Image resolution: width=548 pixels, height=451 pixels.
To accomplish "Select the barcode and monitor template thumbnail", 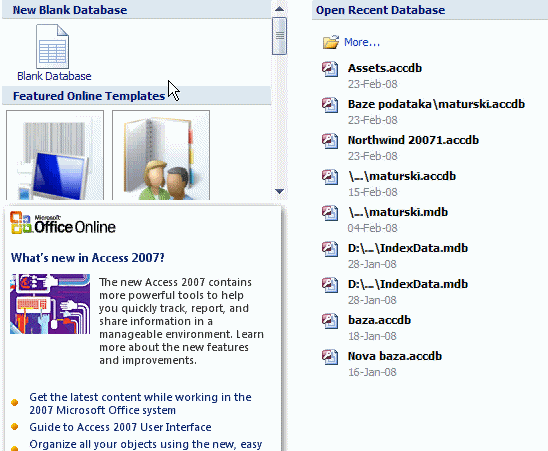I will 55,155.
